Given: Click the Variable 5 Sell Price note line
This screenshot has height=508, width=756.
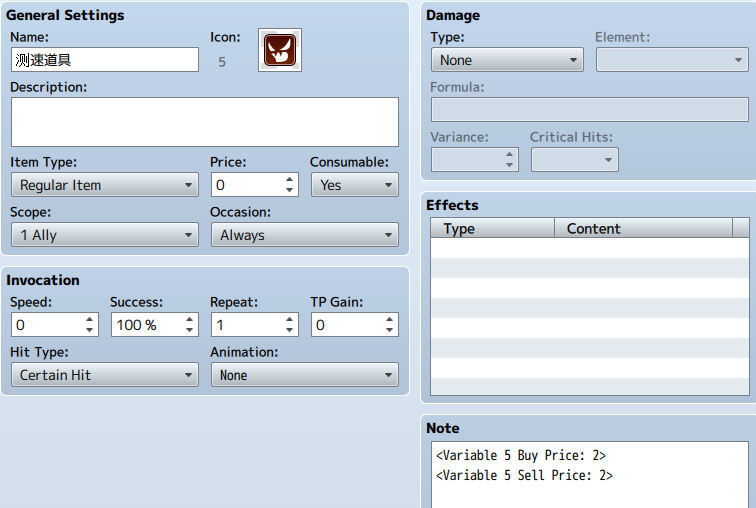Looking at the screenshot, I should (524, 476).
